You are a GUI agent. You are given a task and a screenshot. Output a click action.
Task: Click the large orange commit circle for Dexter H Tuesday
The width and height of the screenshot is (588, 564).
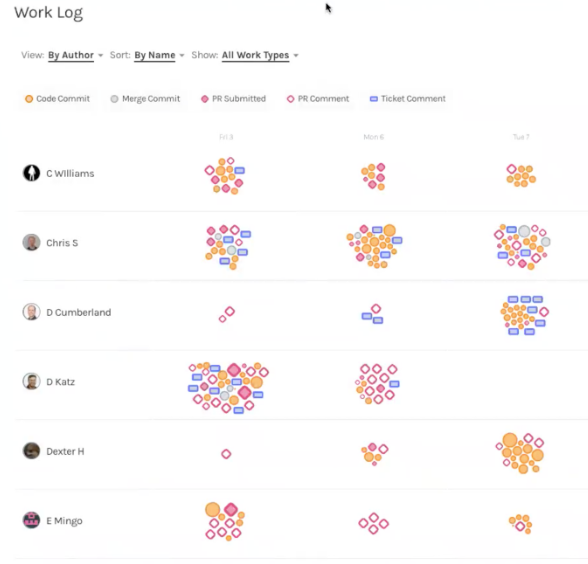pos(510,440)
